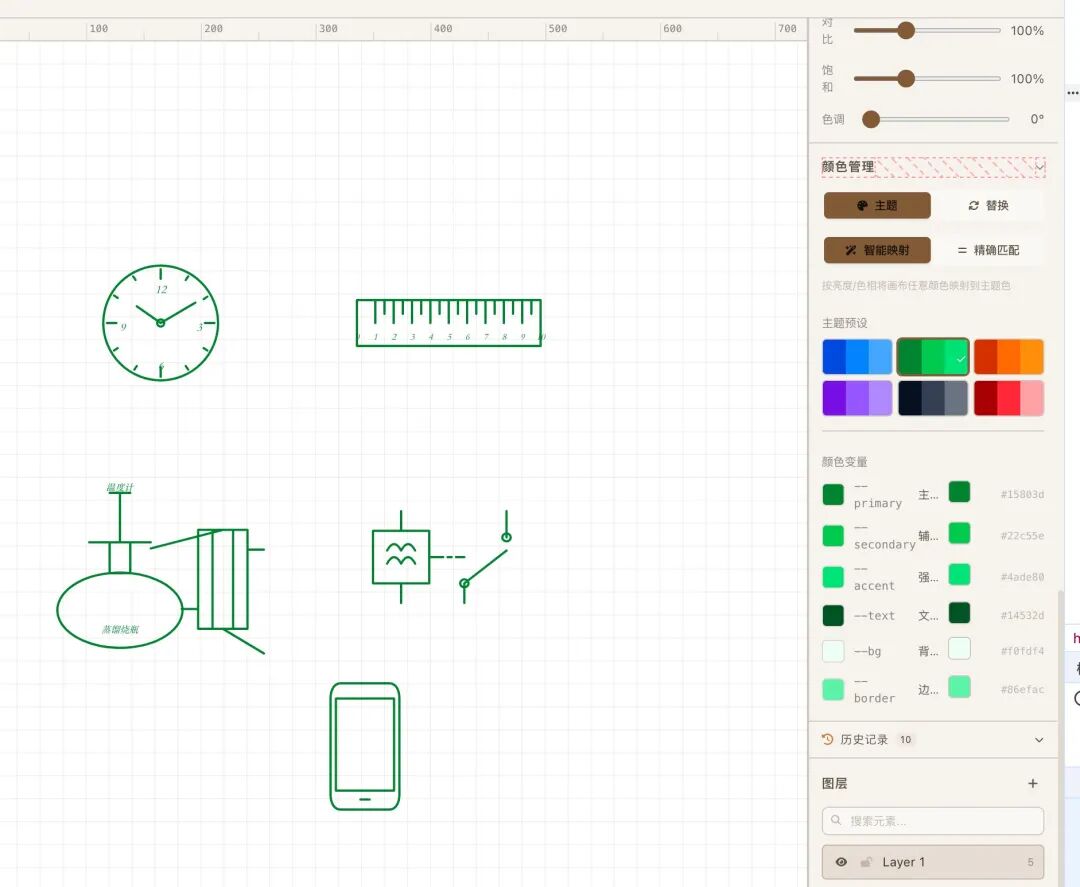Apply the dark slate theme preset

click(933, 398)
